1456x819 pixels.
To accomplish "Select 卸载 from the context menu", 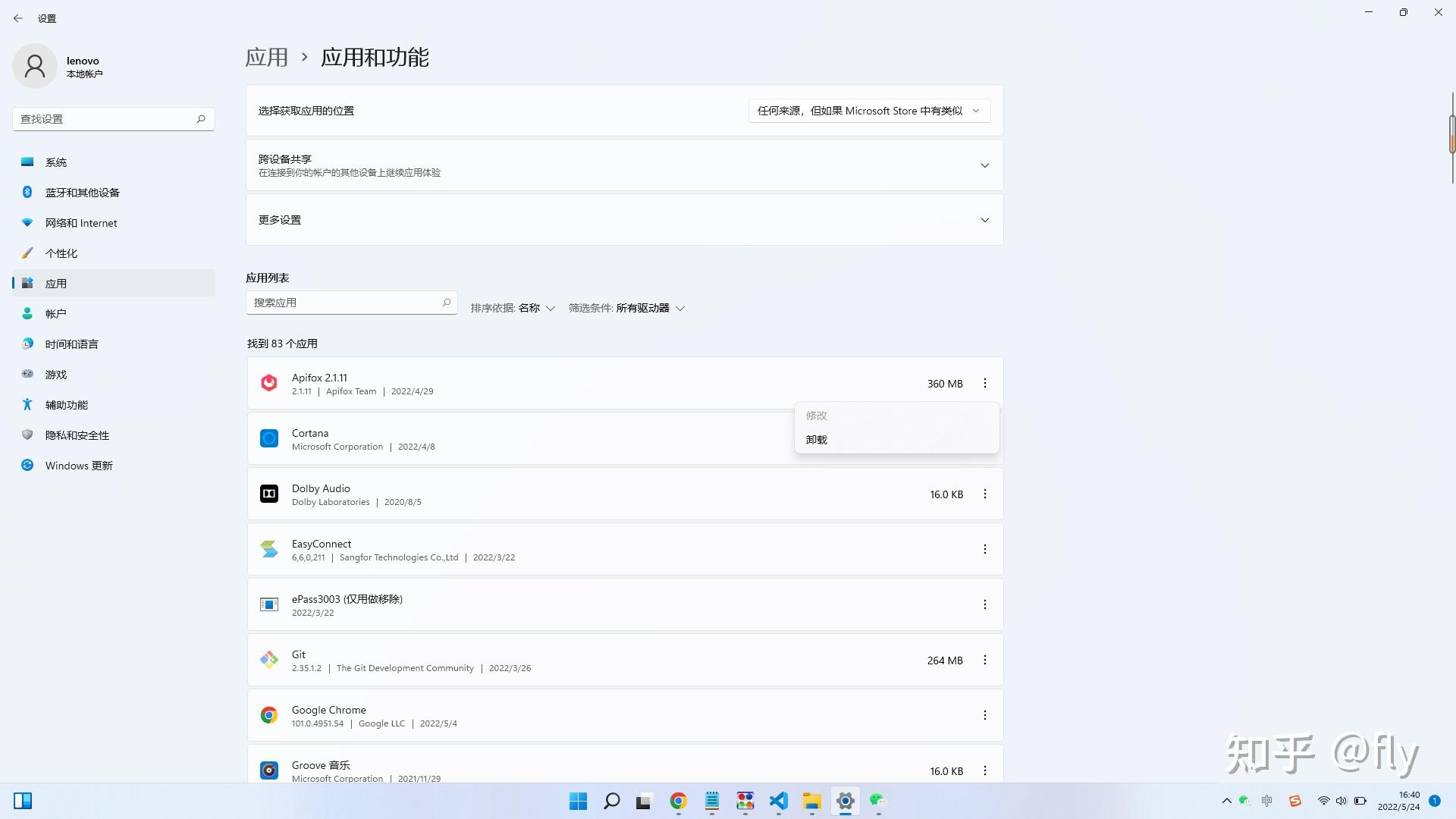I will tap(896, 440).
